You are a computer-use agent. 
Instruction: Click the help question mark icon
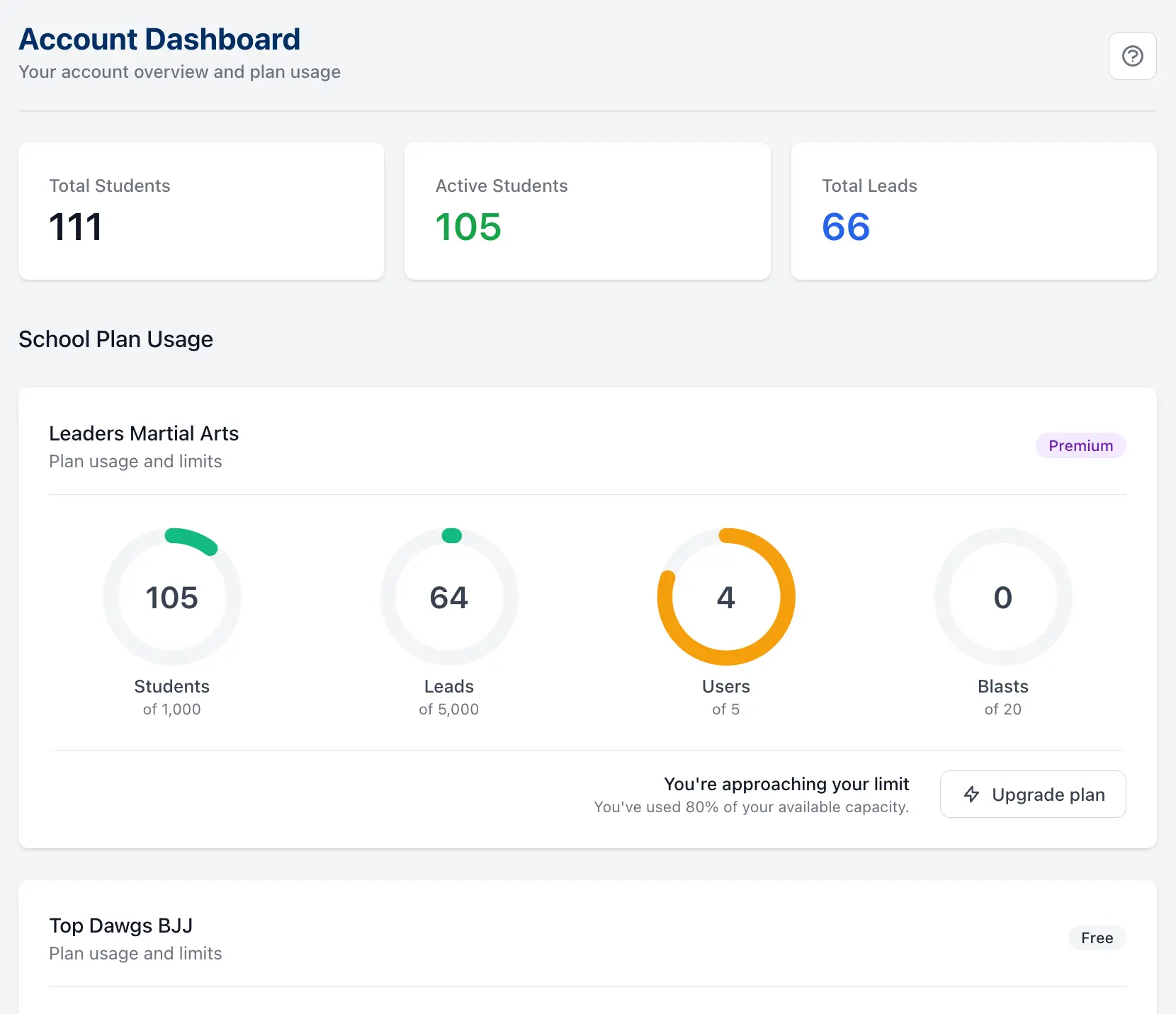click(1132, 56)
